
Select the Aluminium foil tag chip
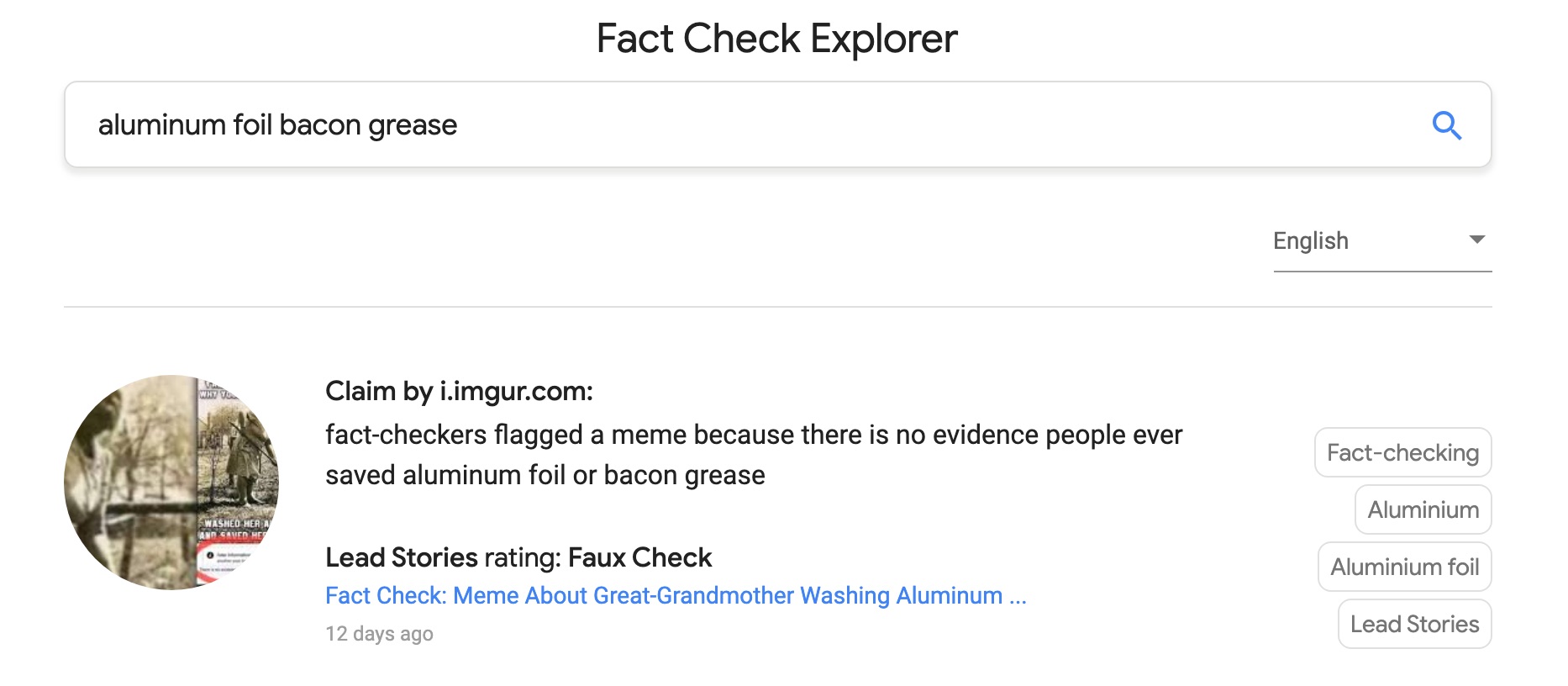click(1404, 567)
